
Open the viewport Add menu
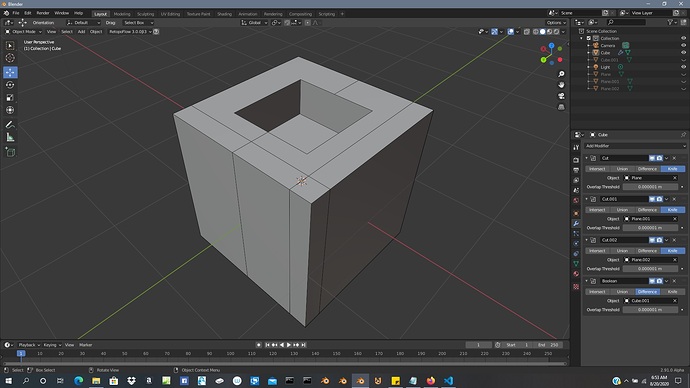pos(81,32)
